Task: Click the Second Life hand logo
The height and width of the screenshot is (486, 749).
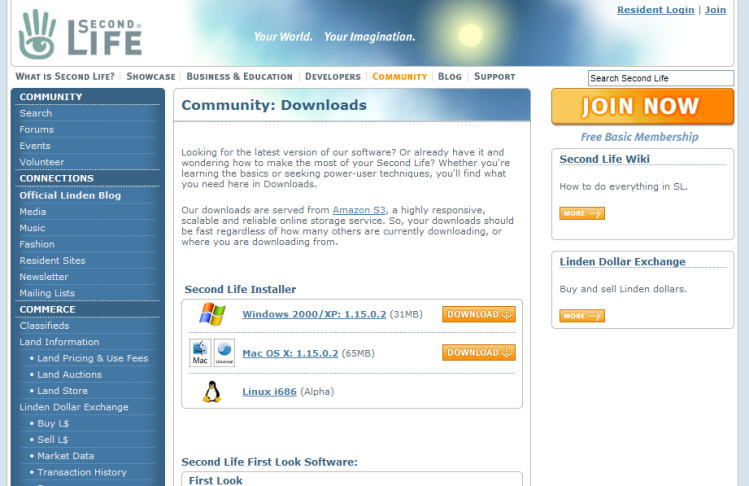Action: click(x=37, y=34)
